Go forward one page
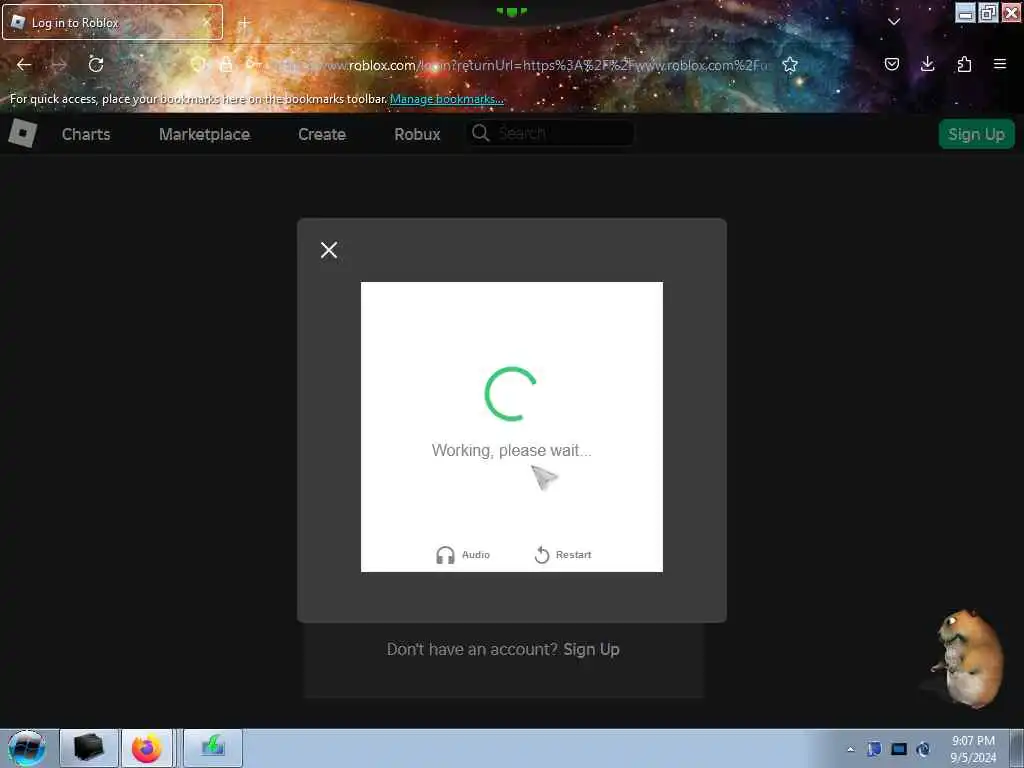The image size is (1024, 768). point(59,64)
